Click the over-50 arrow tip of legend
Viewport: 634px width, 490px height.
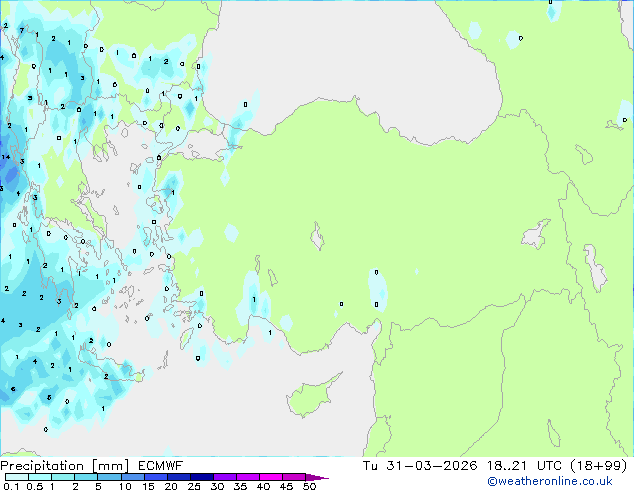click(x=317, y=477)
